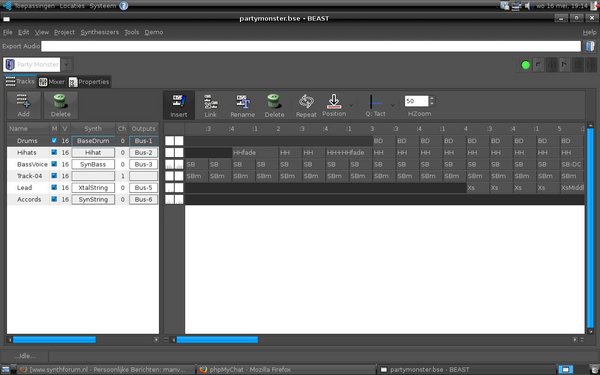Click the Export Audio text field
This screenshot has width=600, height=375.
pos(311,46)
